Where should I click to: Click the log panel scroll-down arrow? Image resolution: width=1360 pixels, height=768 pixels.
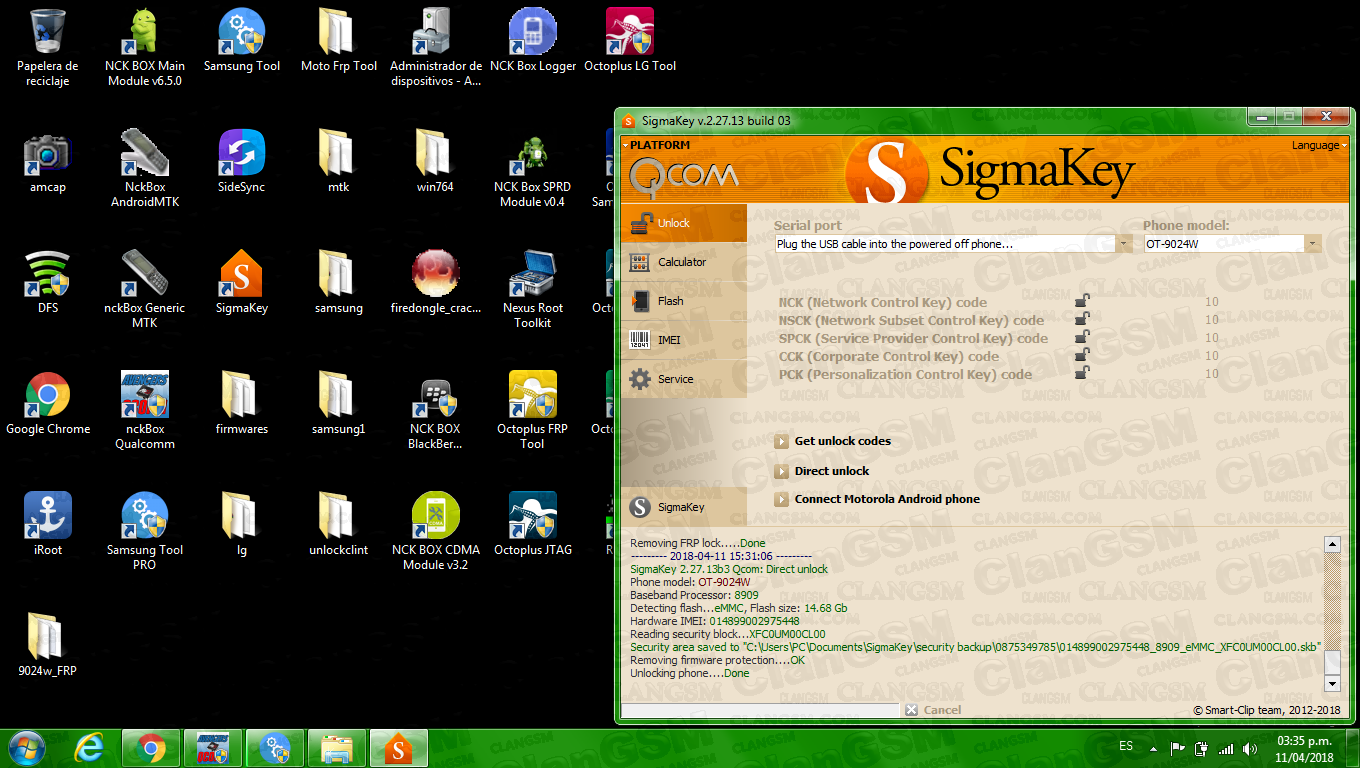pyautogui.click(x=1332, y=683)
